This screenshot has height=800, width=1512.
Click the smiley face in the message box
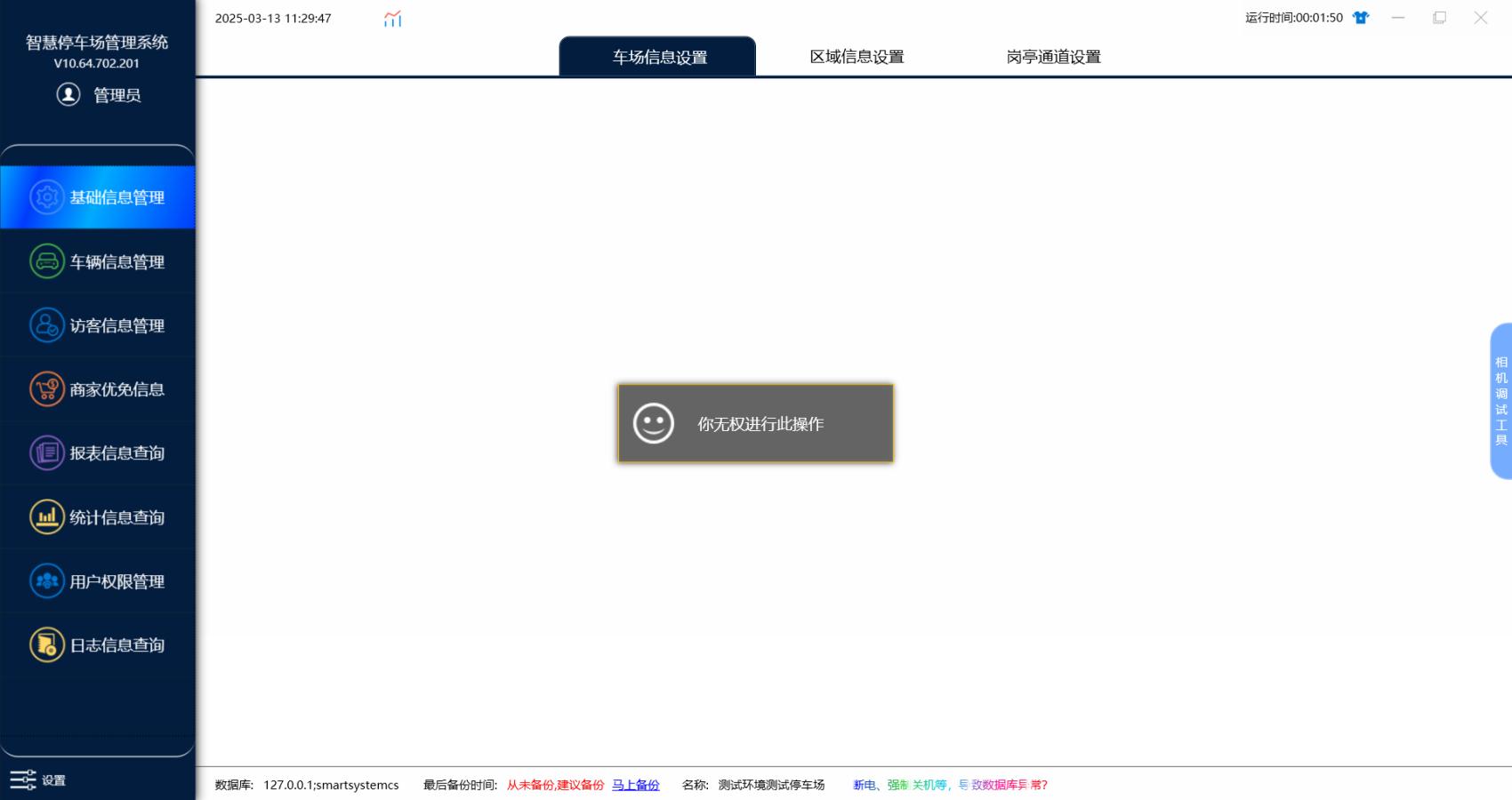654,423
